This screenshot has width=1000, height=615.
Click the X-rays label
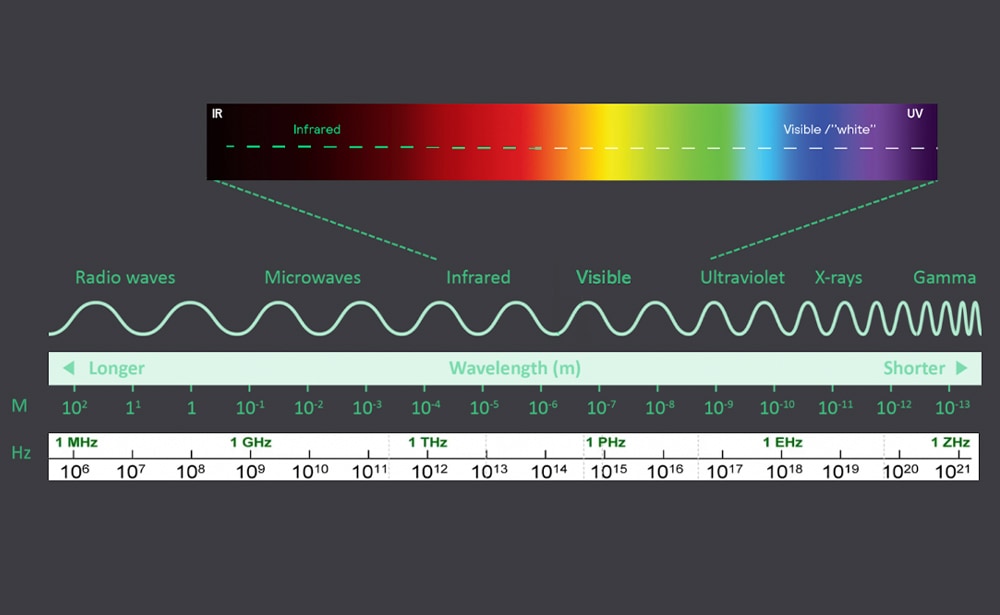(x=838, y=277)
